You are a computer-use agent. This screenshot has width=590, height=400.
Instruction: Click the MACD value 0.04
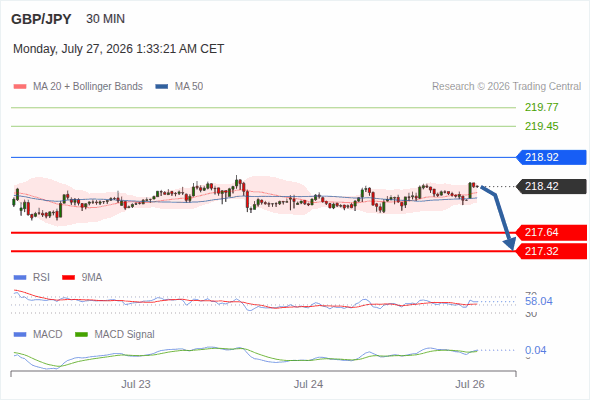pyautogui.click(x=535, y=350)
